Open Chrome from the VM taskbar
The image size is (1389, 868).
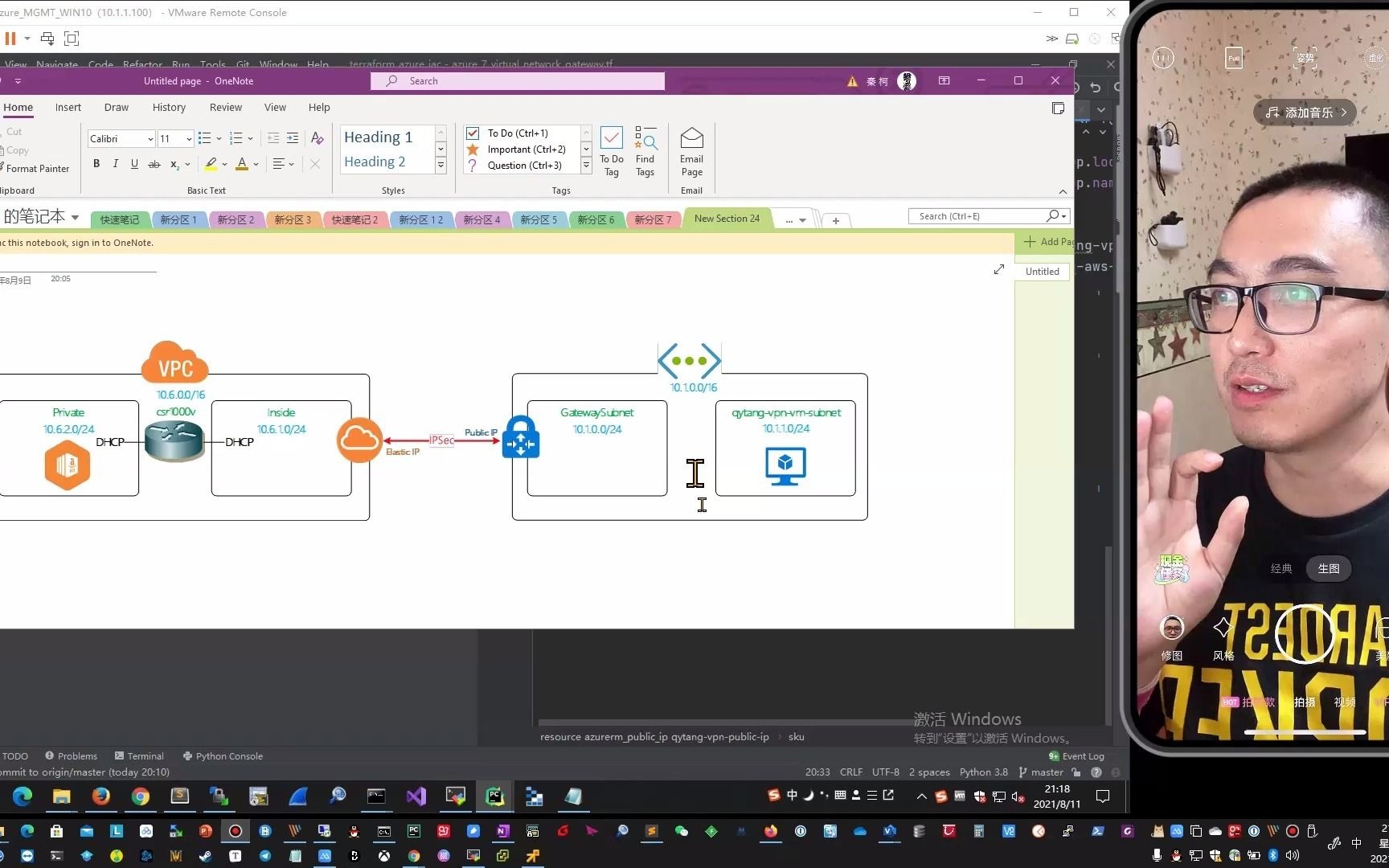tap(141, 796)
